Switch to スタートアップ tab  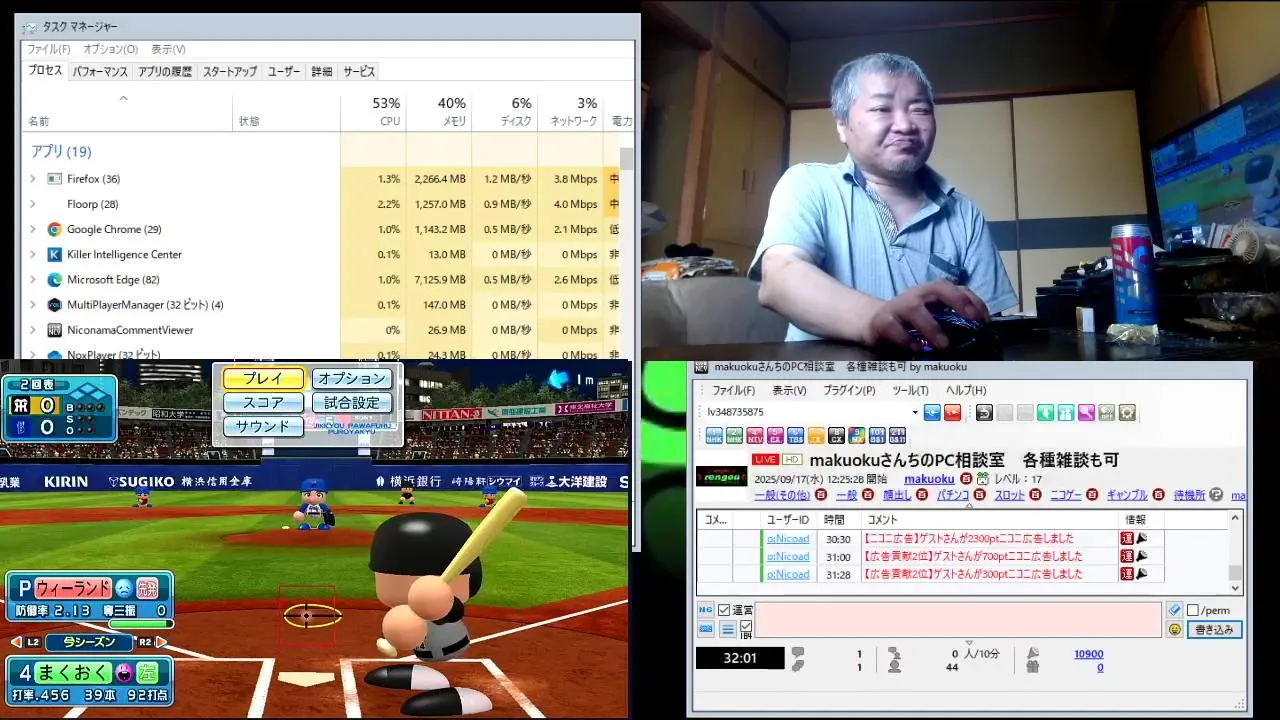[230, 72]
